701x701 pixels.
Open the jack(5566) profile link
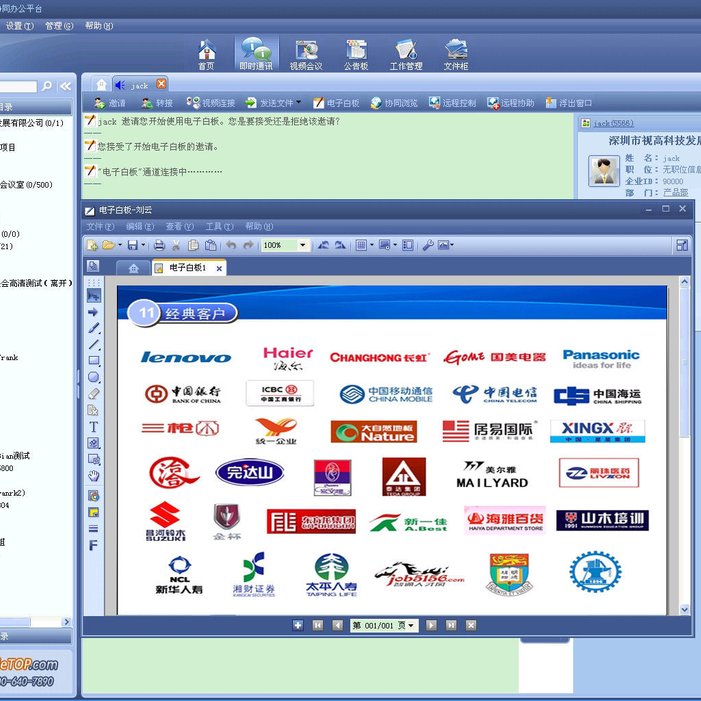pos(613,123)
